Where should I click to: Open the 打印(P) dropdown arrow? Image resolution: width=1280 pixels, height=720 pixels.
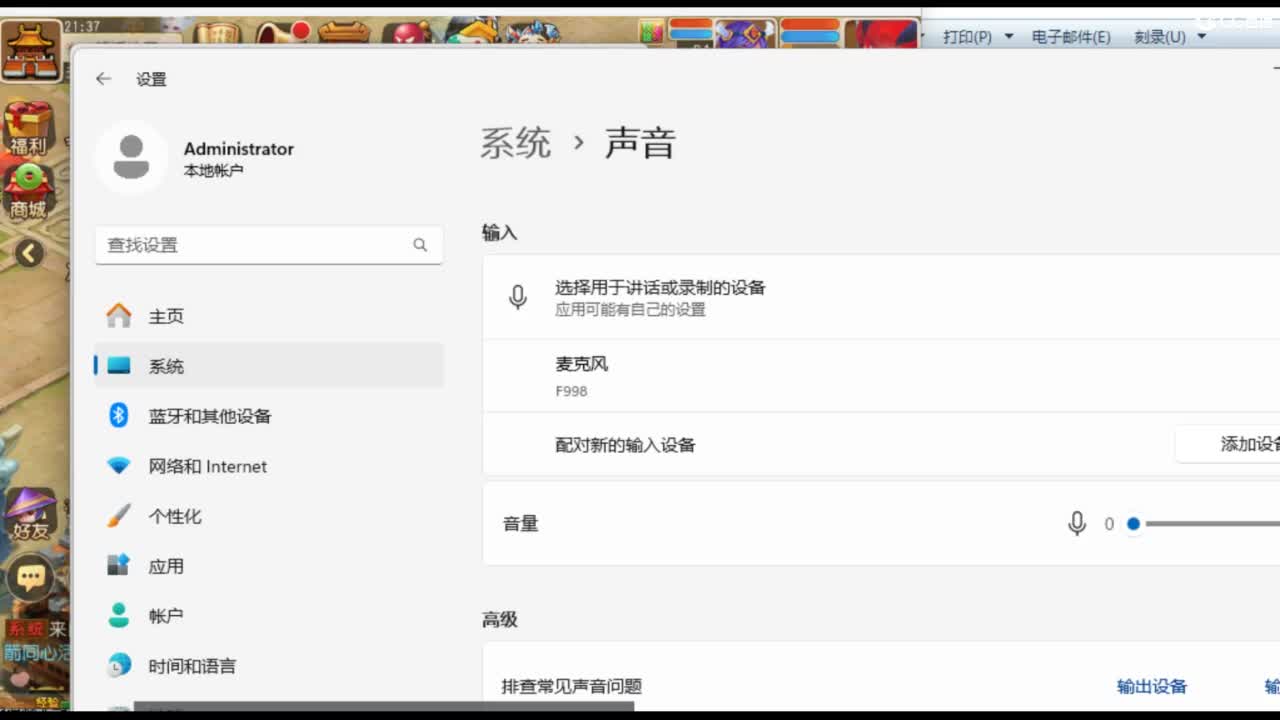click(x=1008, y=37)
